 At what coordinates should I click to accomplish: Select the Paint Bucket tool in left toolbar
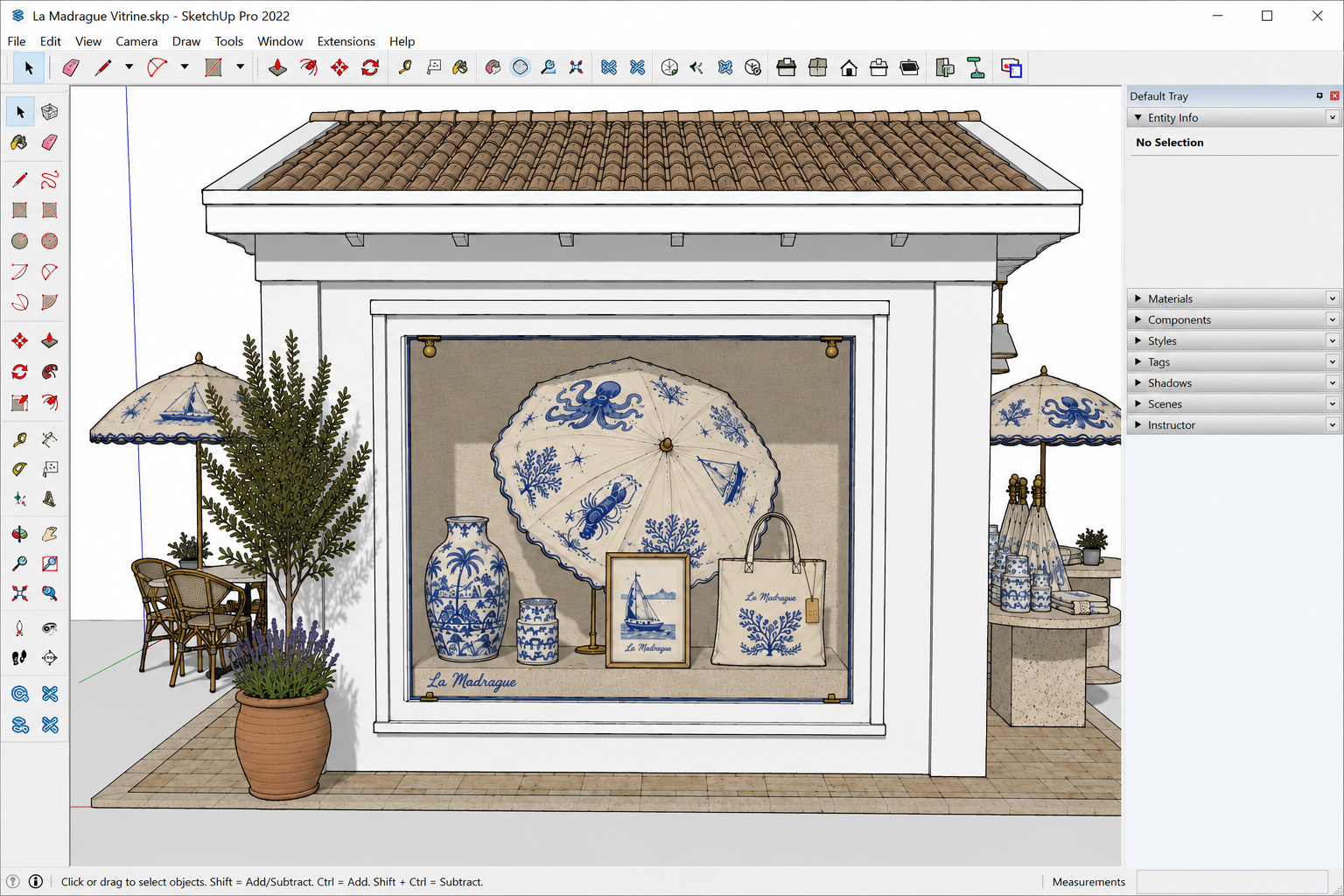(x=19, y=143)
